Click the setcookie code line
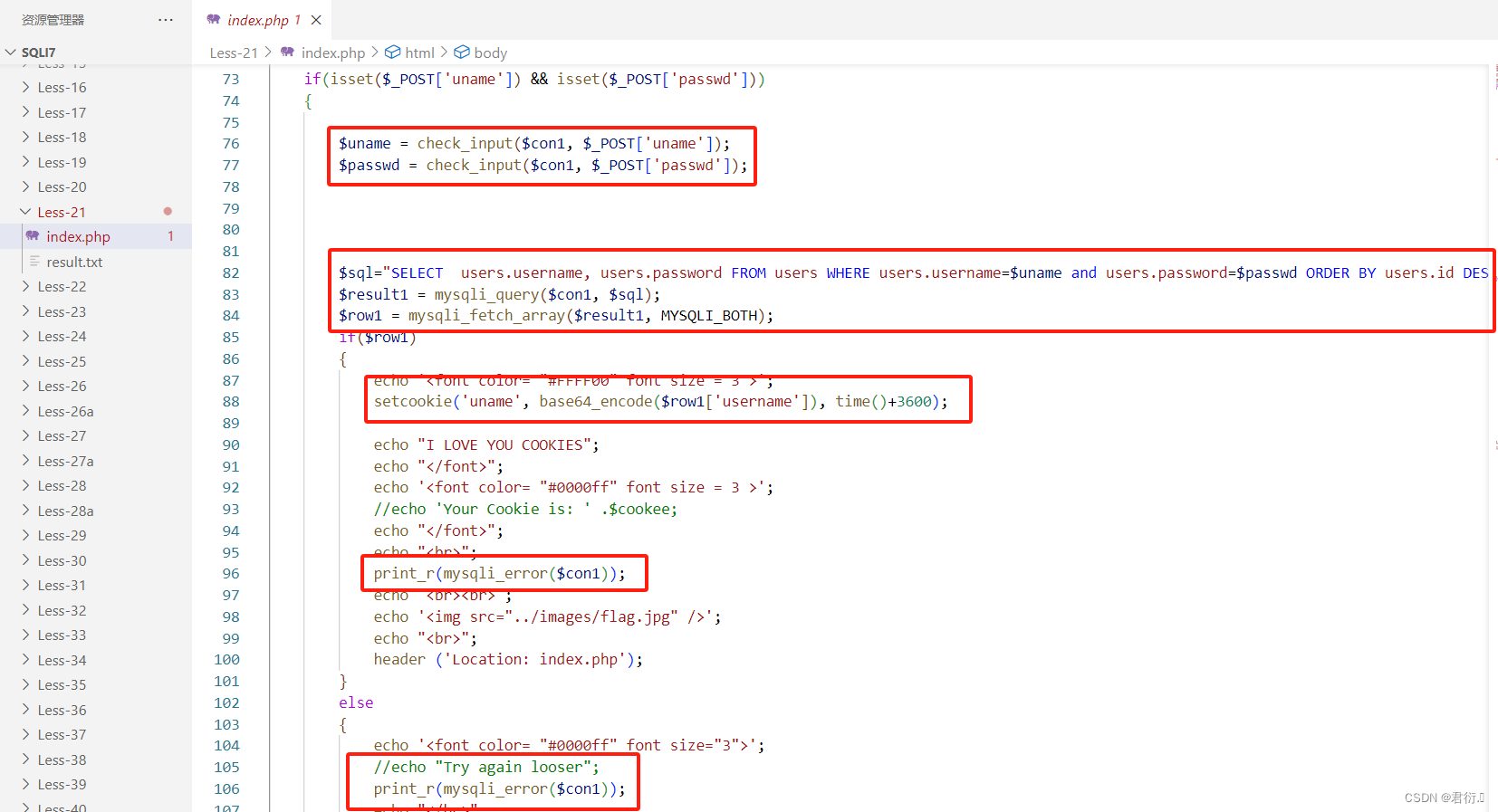Image resolution: width=1498 pixels, height=812 pixels. click(x=660, y=401)
